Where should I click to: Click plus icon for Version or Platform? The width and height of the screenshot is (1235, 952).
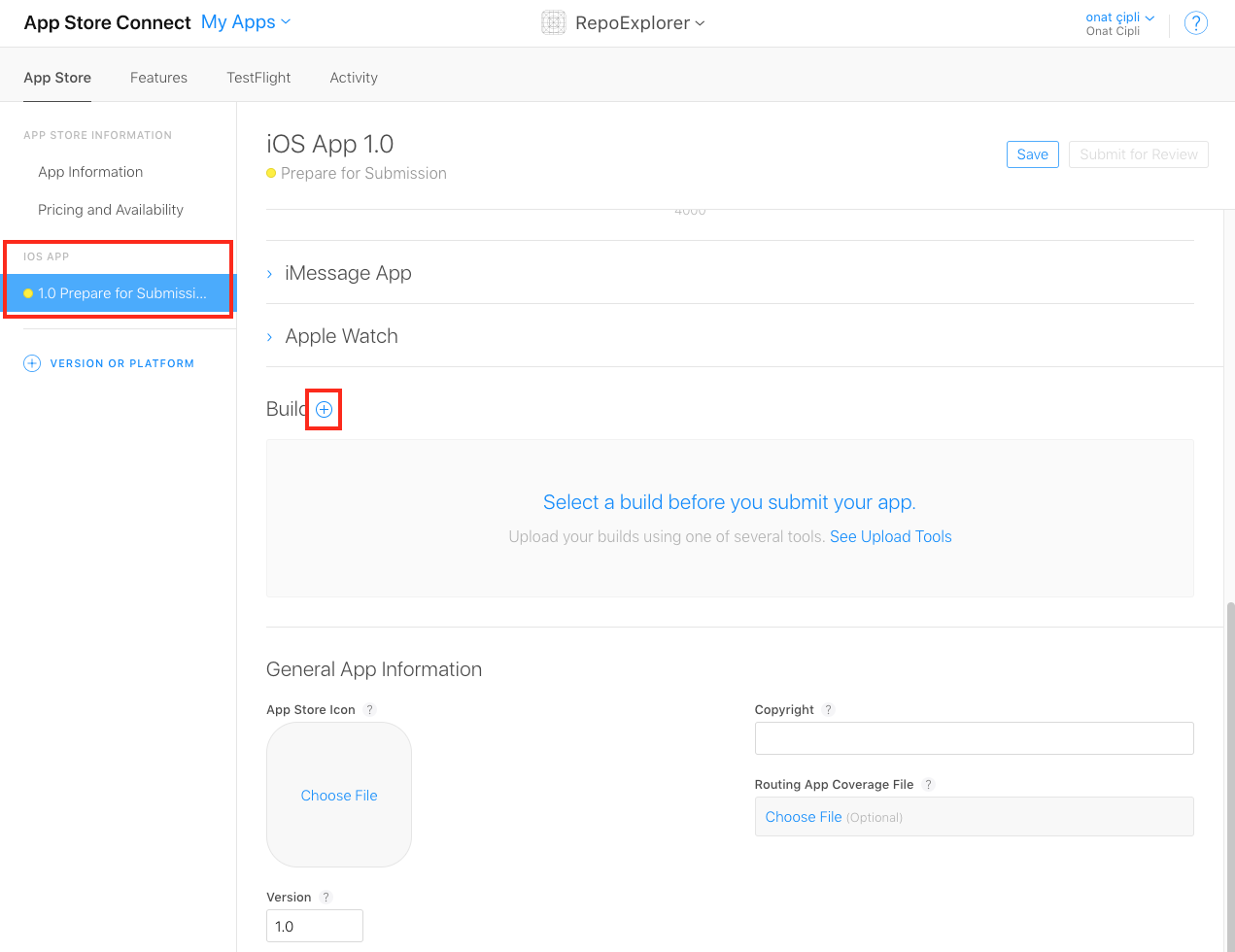coord(32,363)
